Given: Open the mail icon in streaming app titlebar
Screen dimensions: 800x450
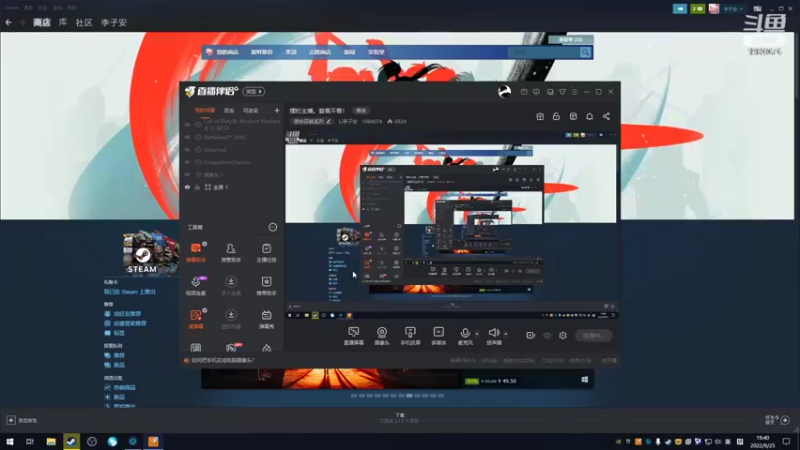Looking at the screenshot, I should point(524,92).
